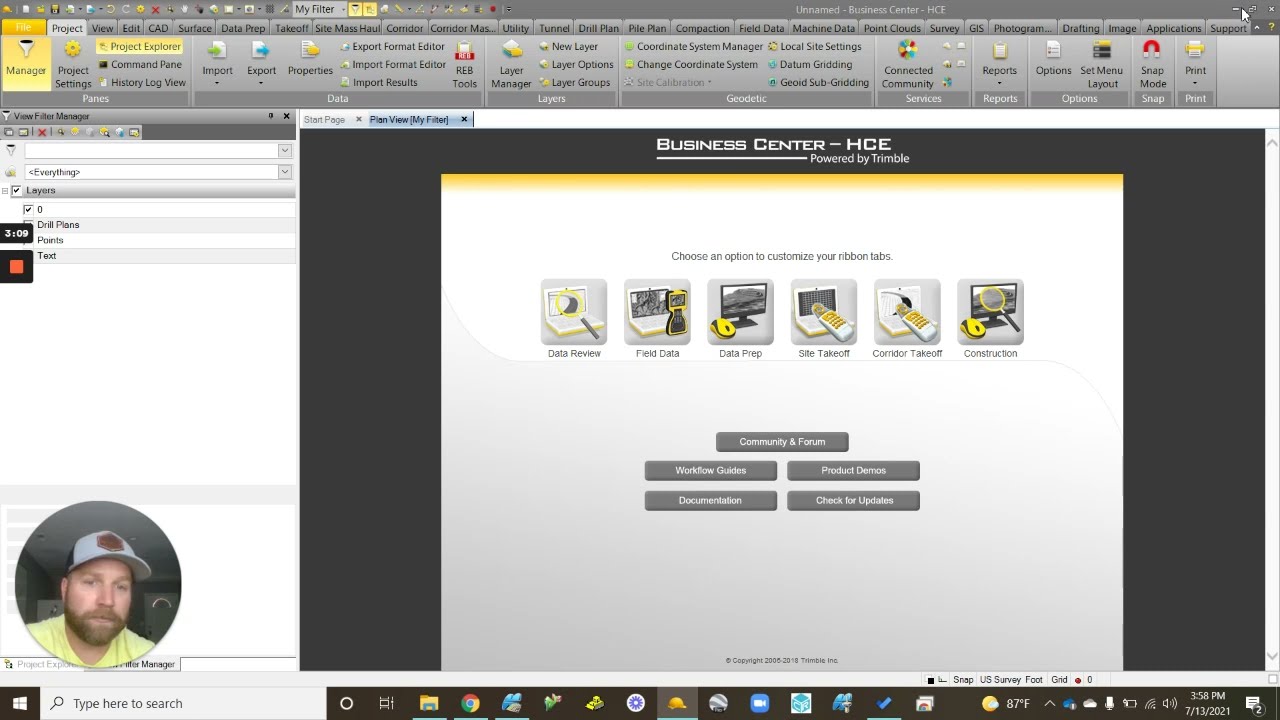Open Project Settings
The width and height of the screenshot is (1280, 720).
(73, 64)
